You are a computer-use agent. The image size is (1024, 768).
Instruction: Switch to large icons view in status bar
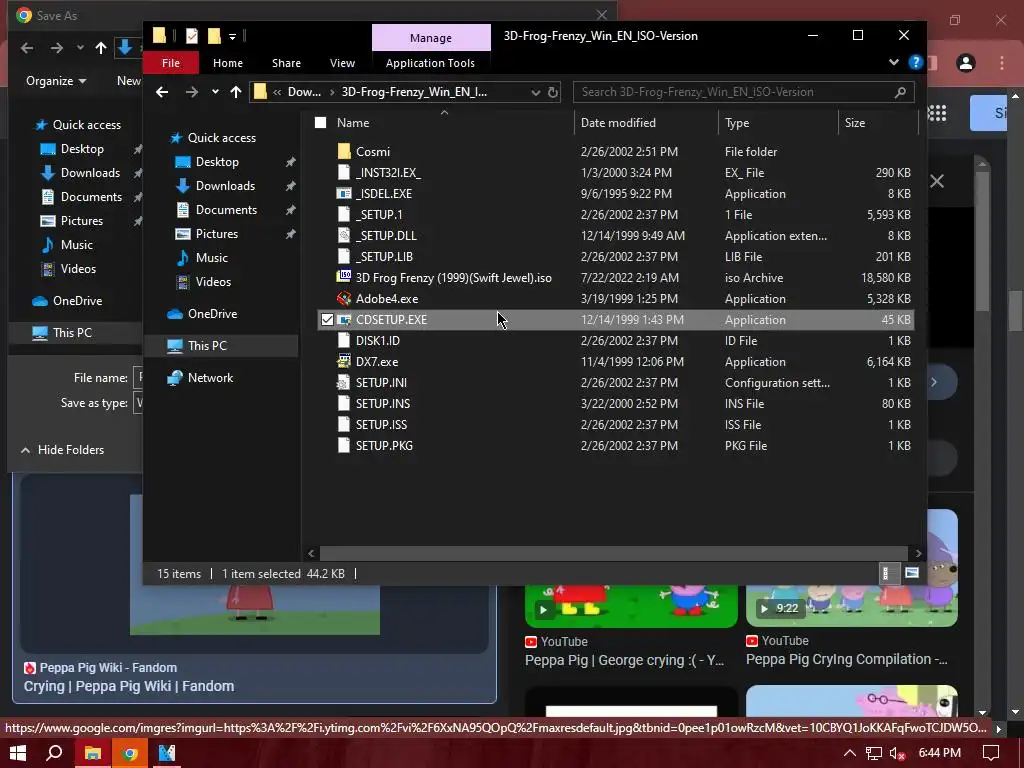tap(912, 573)
